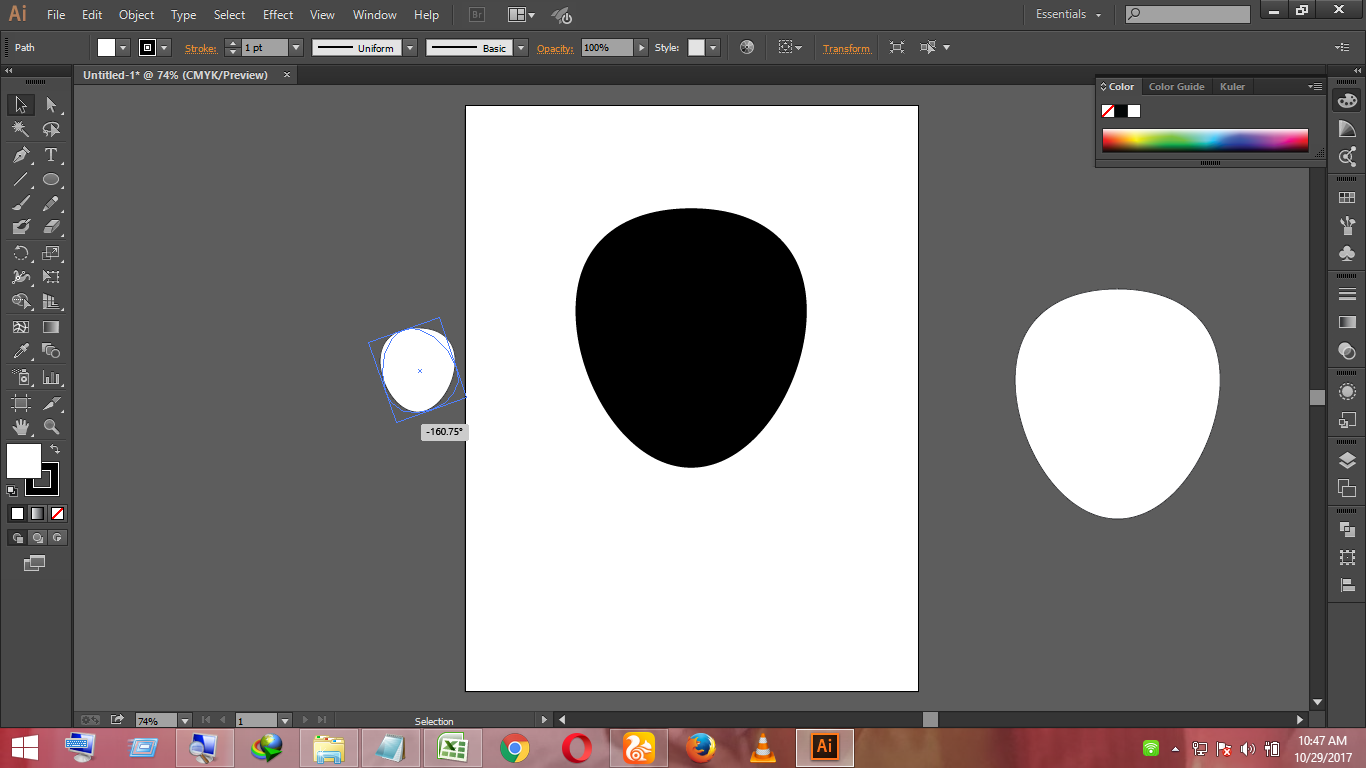The width and height of the screenshot is (1366, 768).
Task: Reset to default fill and stroke
Action: click(x=12, y=491)
